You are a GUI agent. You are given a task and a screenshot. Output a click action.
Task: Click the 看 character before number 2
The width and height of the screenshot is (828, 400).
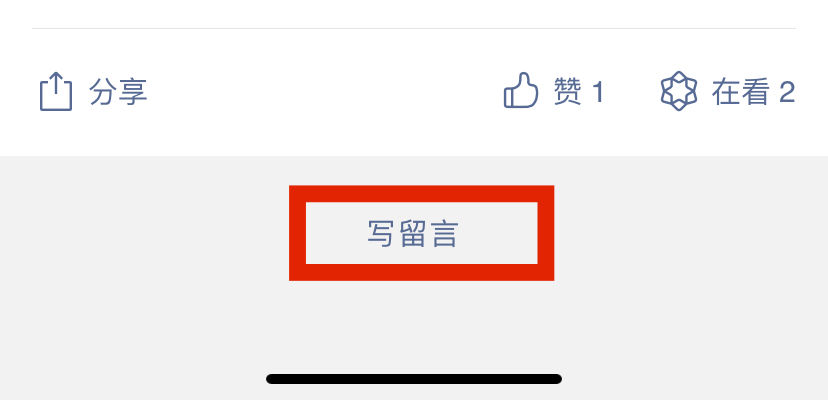pyautogui.click(x=755, y=92)
